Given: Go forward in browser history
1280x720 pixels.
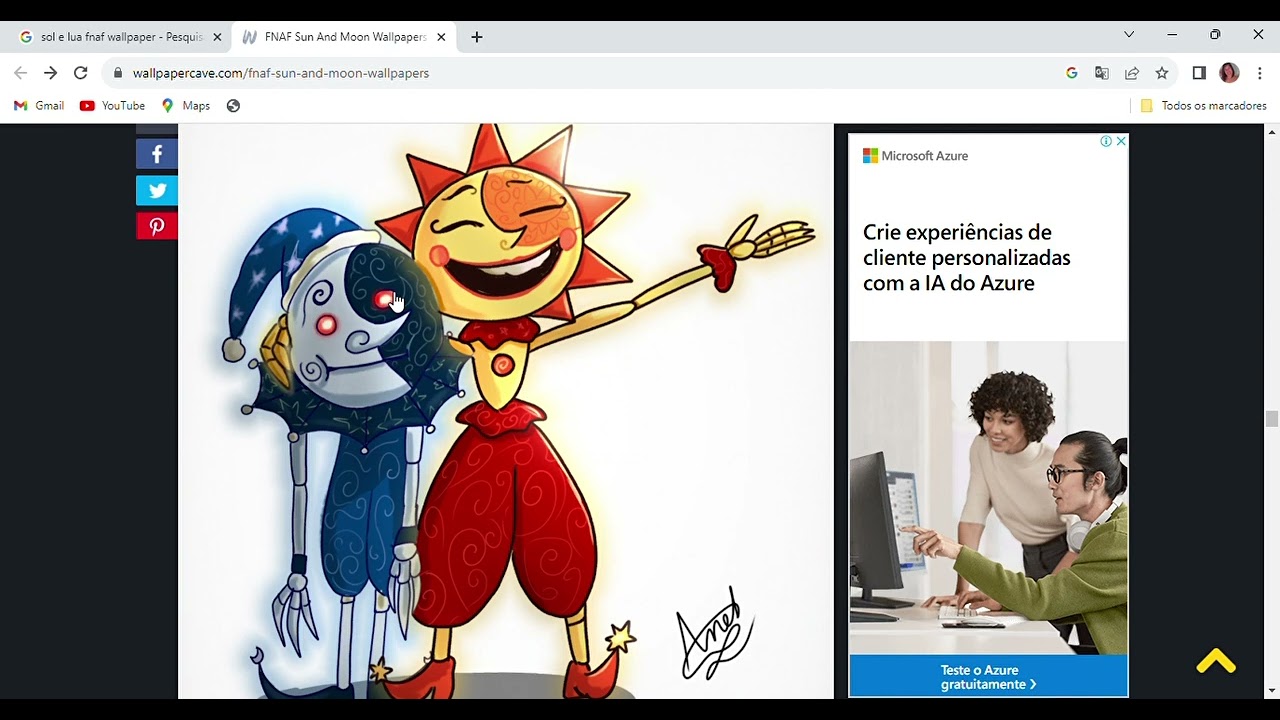Looking at the screenshot, I should pyautogui.click(x=50, y=73).
